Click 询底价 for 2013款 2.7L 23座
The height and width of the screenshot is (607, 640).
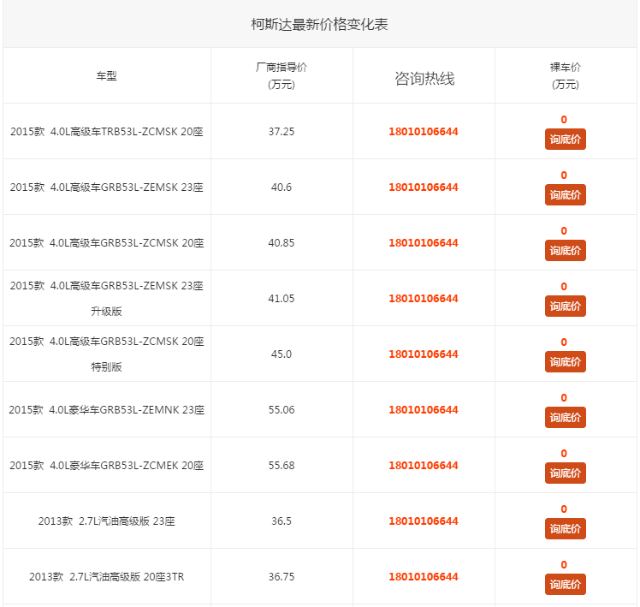[x=565, y=529]
